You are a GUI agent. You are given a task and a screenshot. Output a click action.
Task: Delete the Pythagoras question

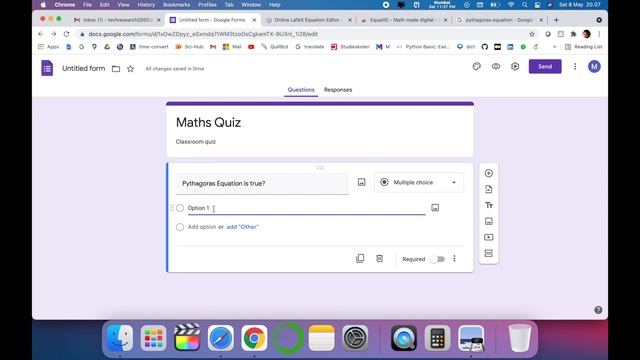pos(380,259)
